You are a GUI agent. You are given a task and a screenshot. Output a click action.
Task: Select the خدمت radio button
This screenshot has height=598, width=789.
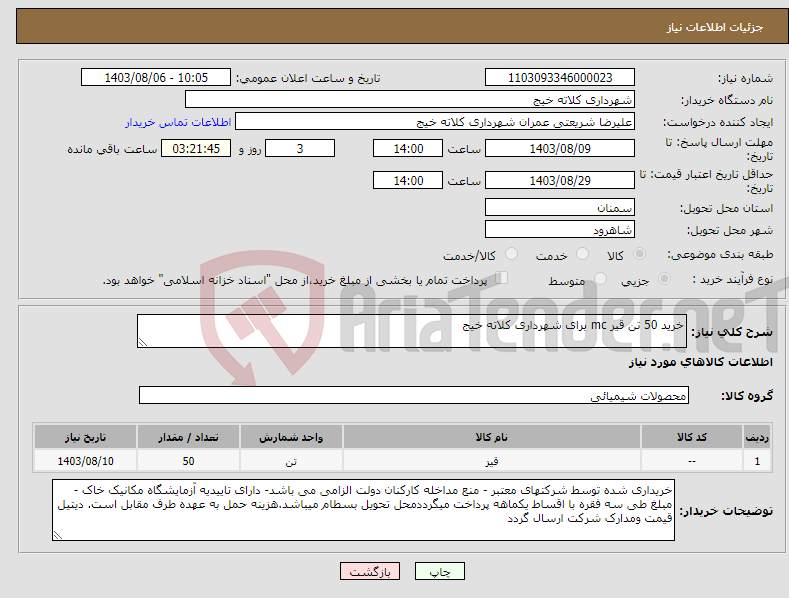582,254
